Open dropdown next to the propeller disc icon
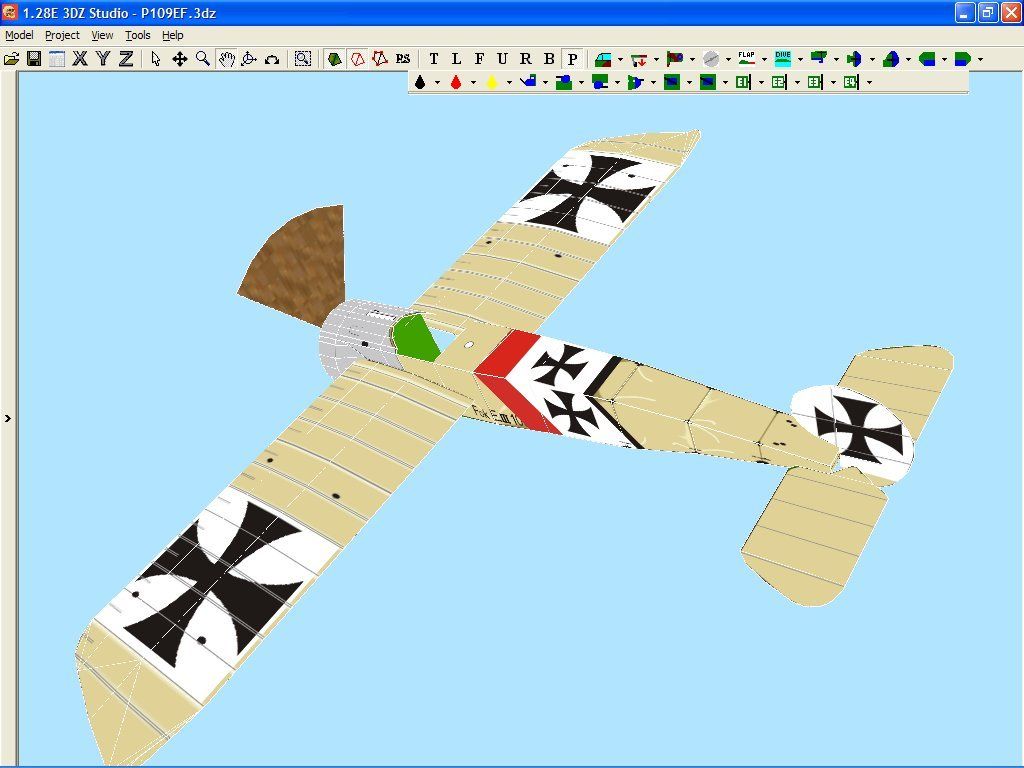This screenshot has height=768, width=1024. pos(728,60)
